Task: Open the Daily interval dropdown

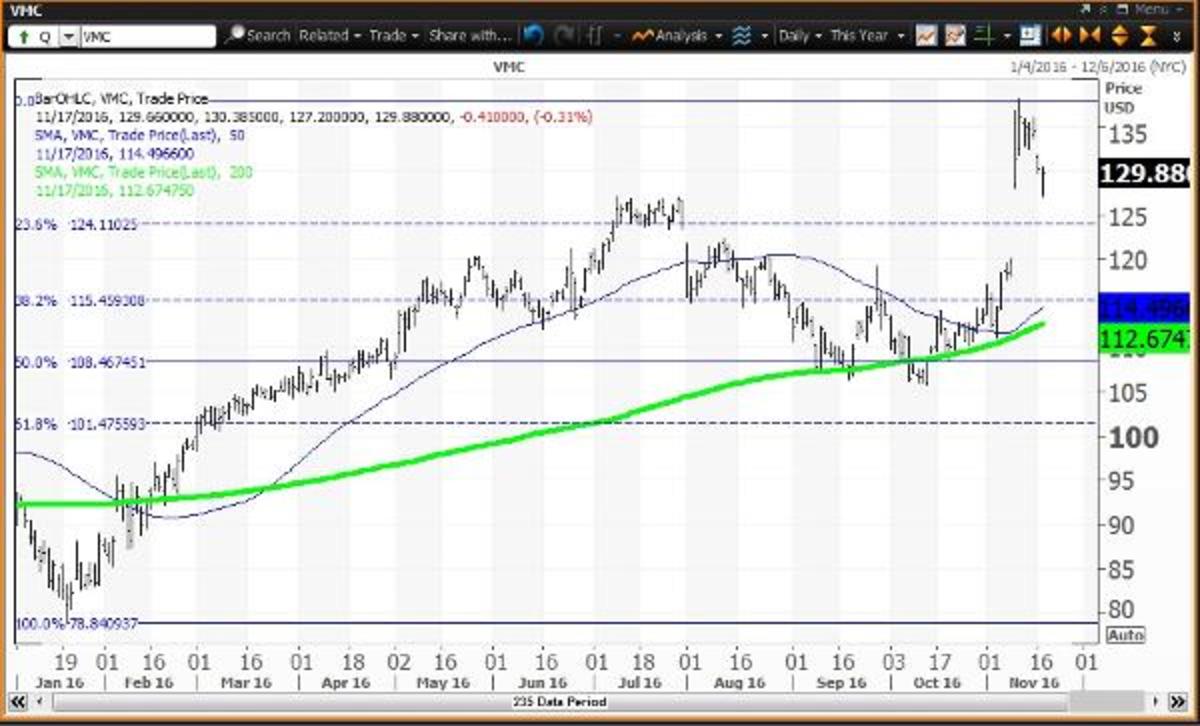Action: click(799, 36)
